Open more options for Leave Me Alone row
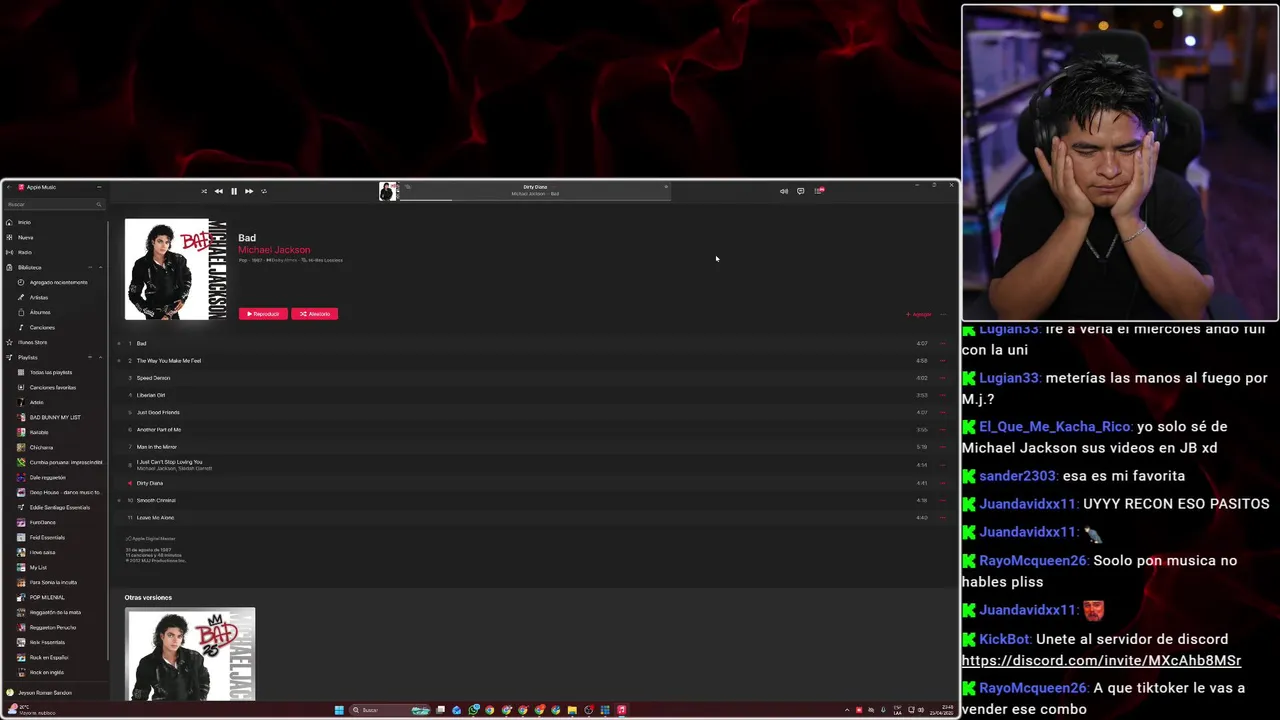 coord(942,517)
